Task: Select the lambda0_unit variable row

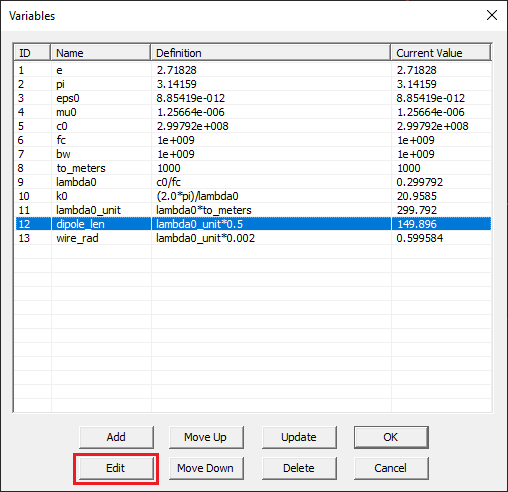Action: [253, 210]
